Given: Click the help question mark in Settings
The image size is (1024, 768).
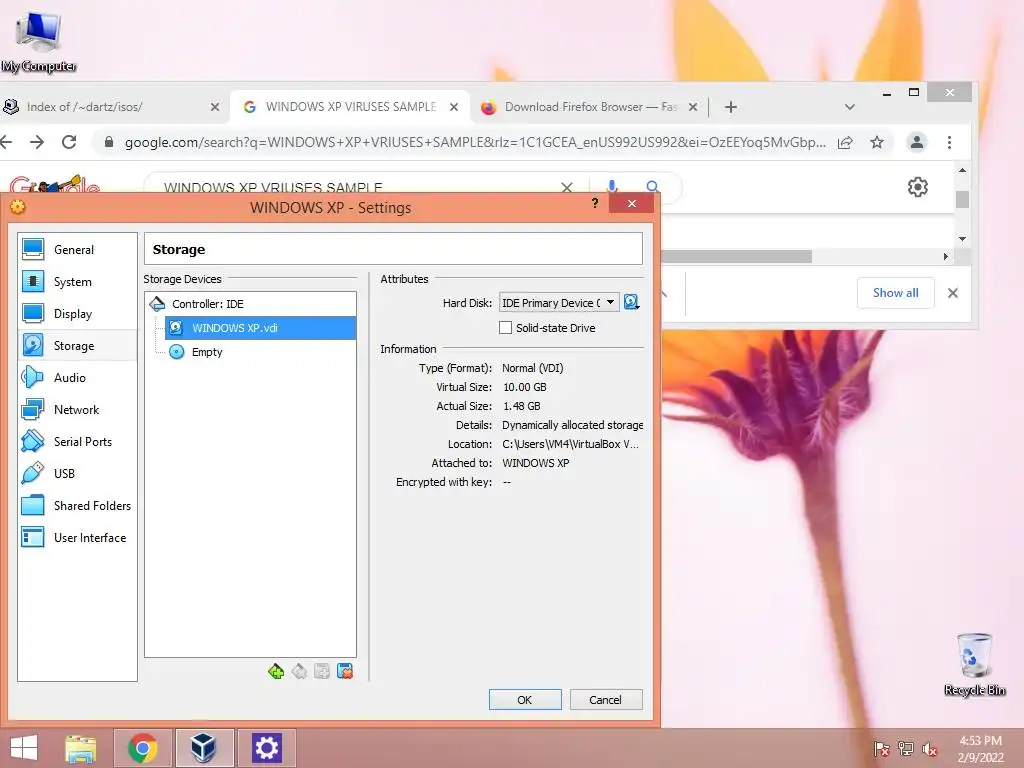Looking at the screenshot, I should point(595,203).
